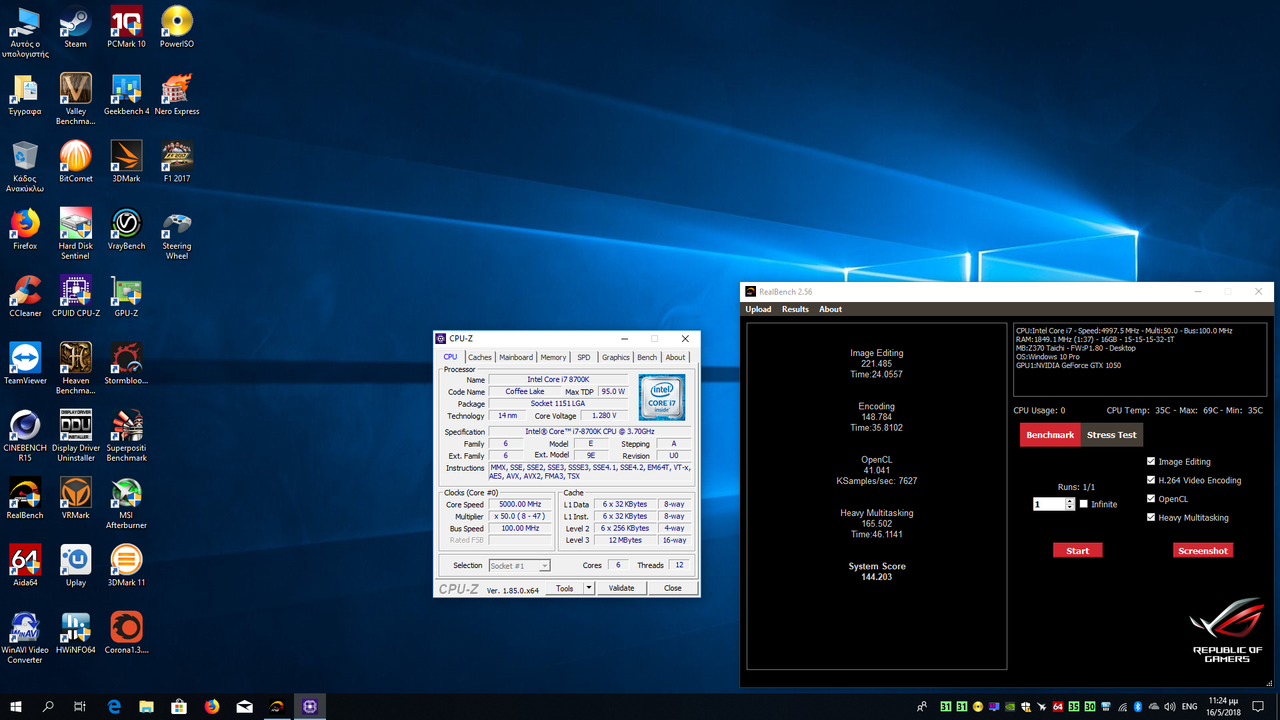This screenshot has width=1280, height=720.
Task: Click Validate in CPU-Z
Action: pyautogui.click(x=621, y=588)
